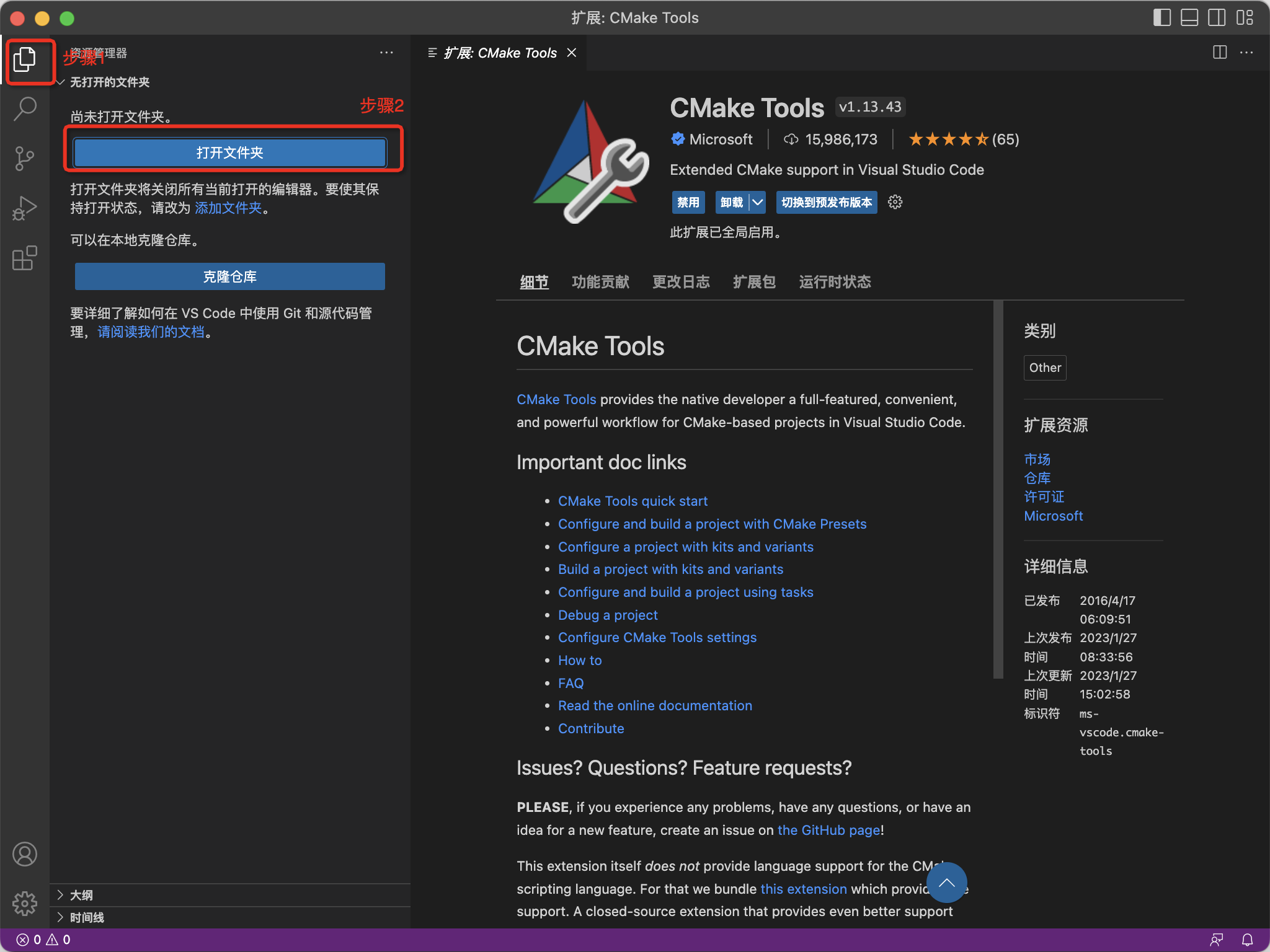
Task: Open CMake Tools quick start link
Action: click(633, 501)
